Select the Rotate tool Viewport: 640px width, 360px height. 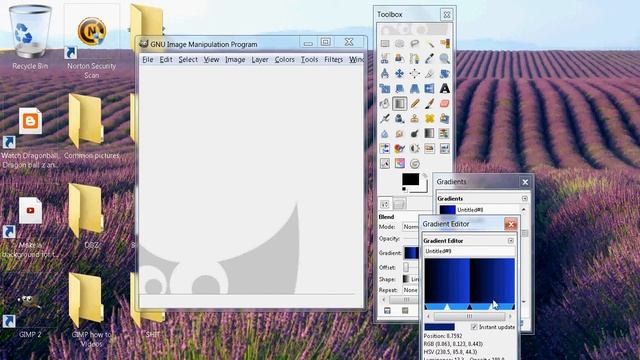444,73
